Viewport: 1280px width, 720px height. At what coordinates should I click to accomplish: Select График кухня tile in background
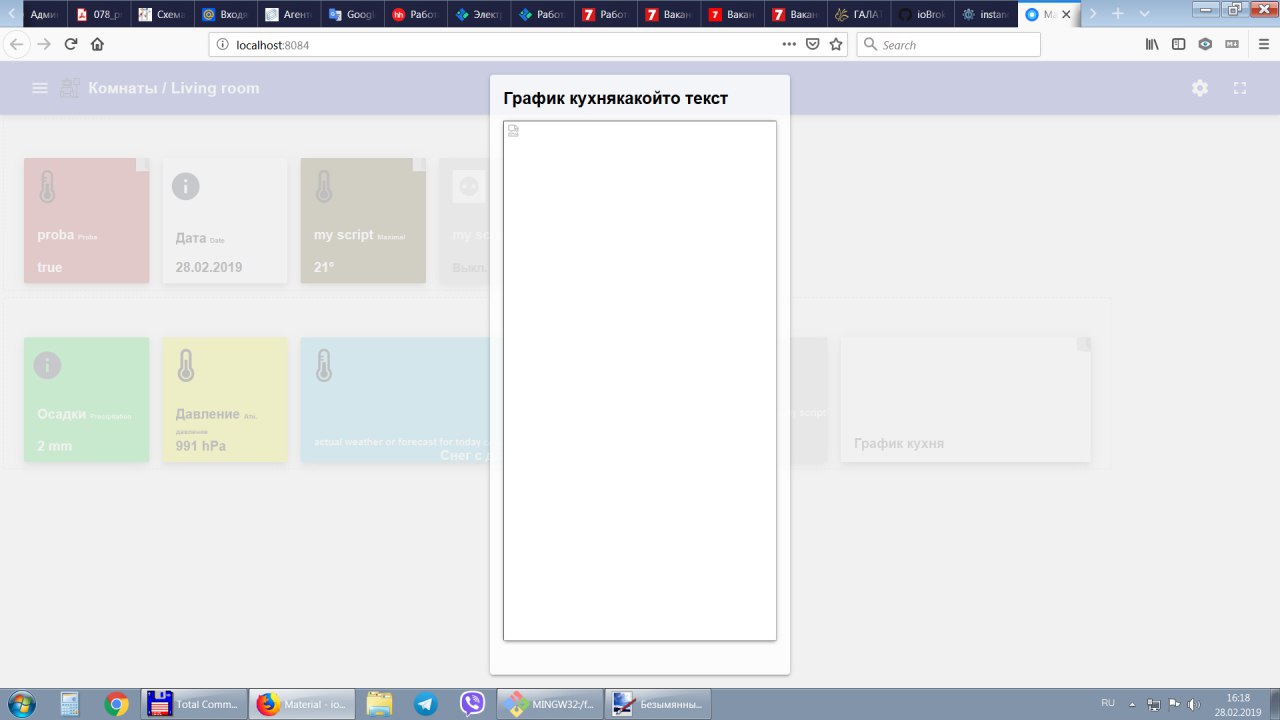965,400
